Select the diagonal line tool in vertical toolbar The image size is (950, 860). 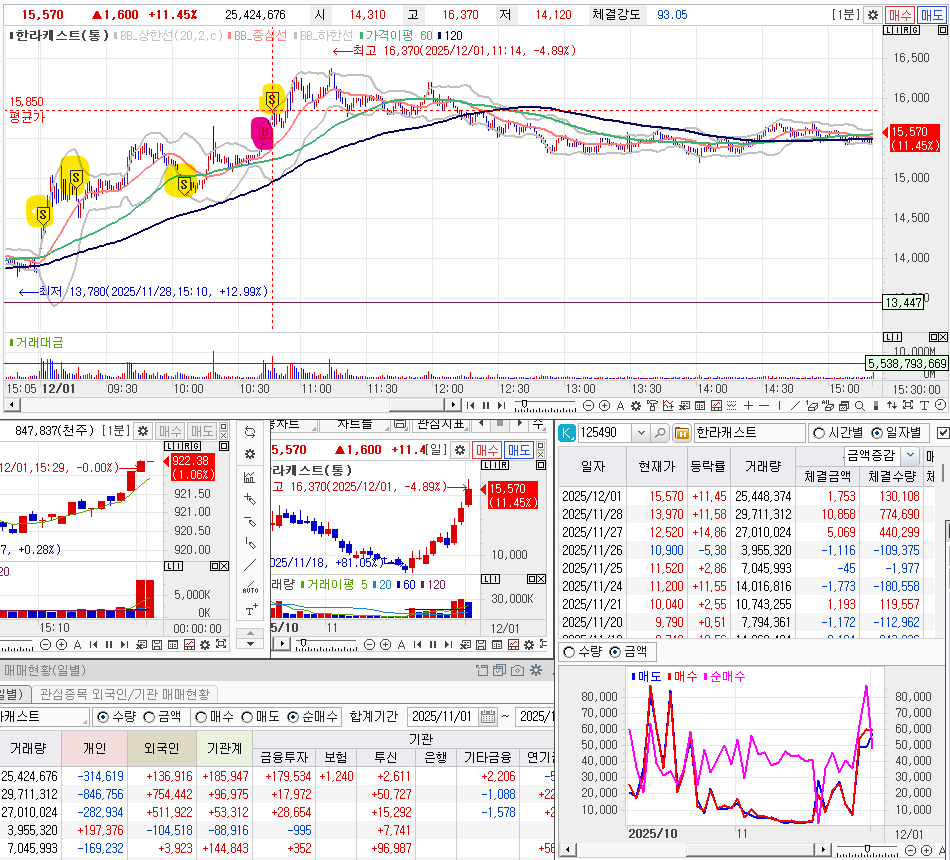pos(250,565)
